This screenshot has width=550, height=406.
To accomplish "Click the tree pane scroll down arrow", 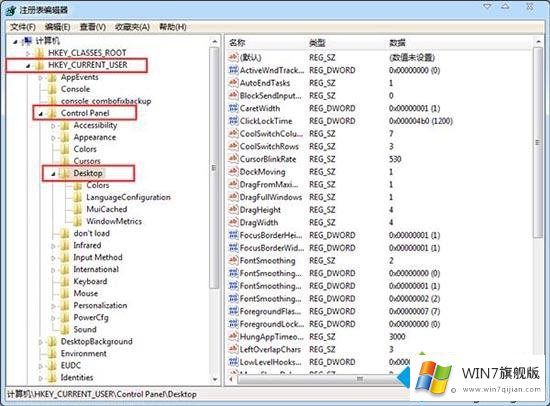I will [215, 380].
